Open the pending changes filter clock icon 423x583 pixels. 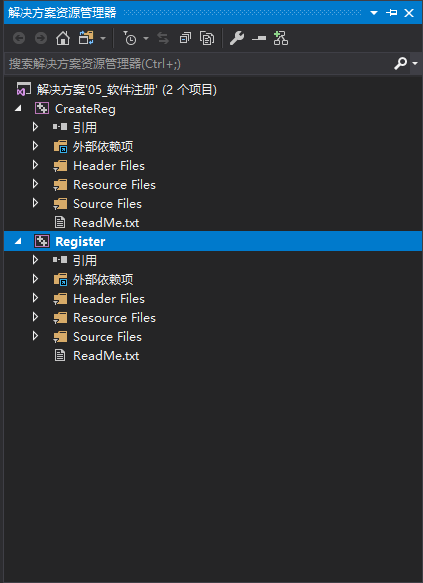pos(130,38)
